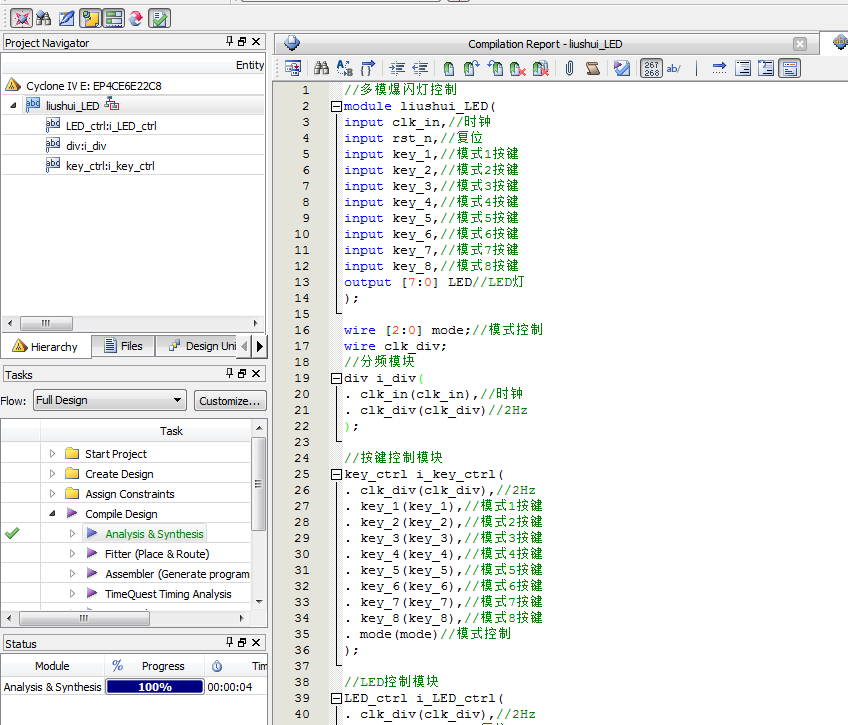The image size is (848, 725).
Task: Click Analyze Current File checkmark icon
Action: point(622,68)
